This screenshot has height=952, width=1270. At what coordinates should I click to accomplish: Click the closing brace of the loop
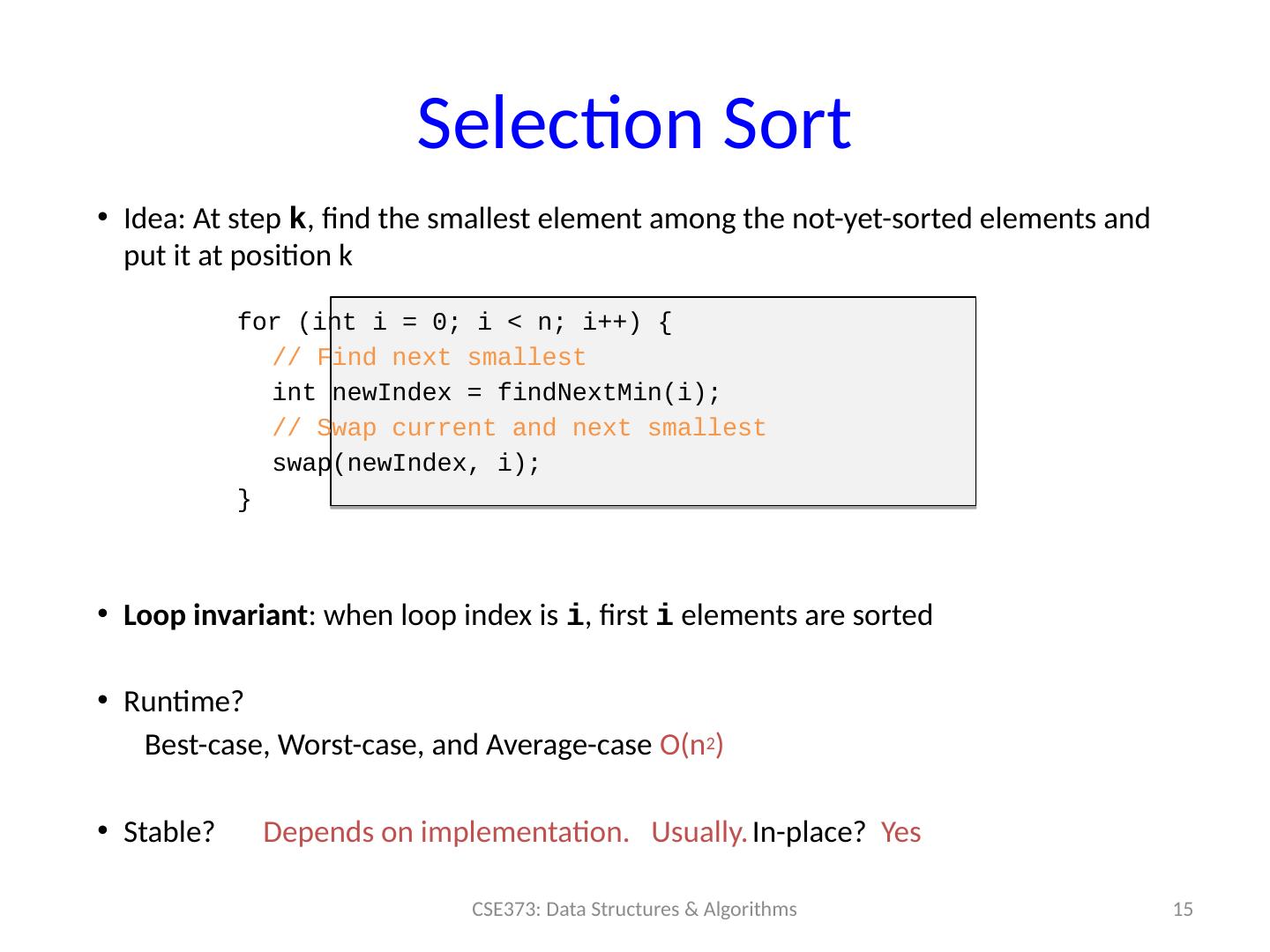(x=244, y=500)
